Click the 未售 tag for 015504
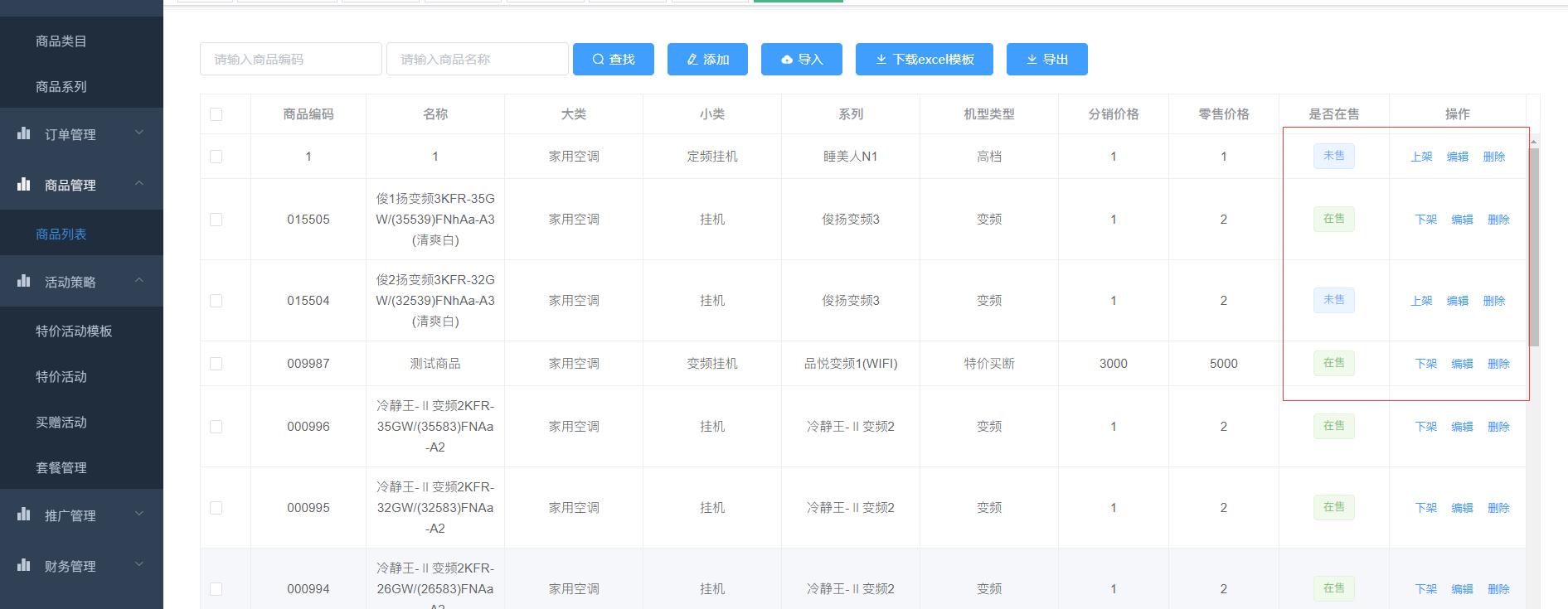The height and width of the screenshot is (609, 1568). click(x=1333, y=300)
